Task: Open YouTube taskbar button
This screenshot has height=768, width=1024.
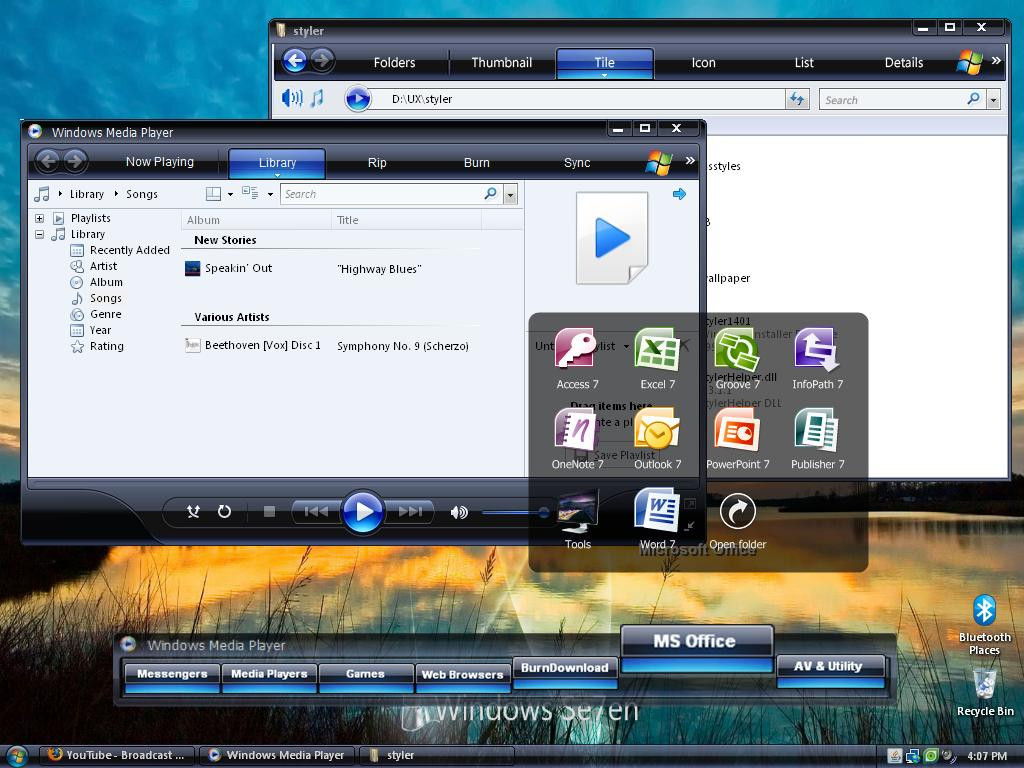Action: [x=117, y=755]
